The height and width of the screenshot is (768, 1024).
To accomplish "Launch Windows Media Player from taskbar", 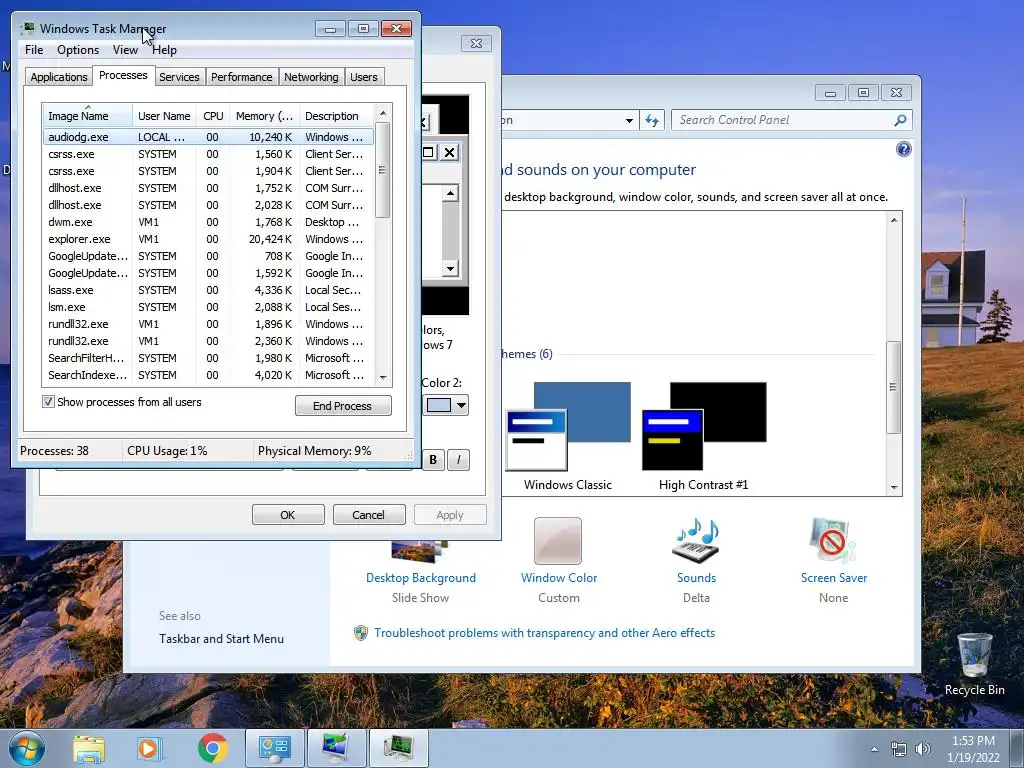I will click(149, 748).
